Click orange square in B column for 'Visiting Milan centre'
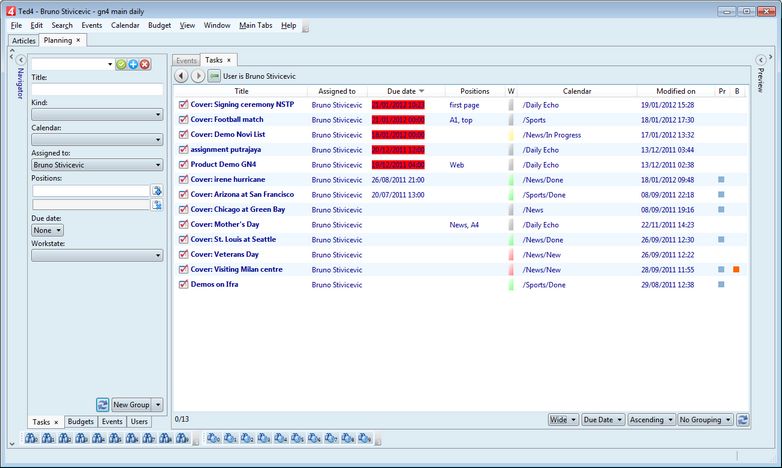 pos(736,269)
